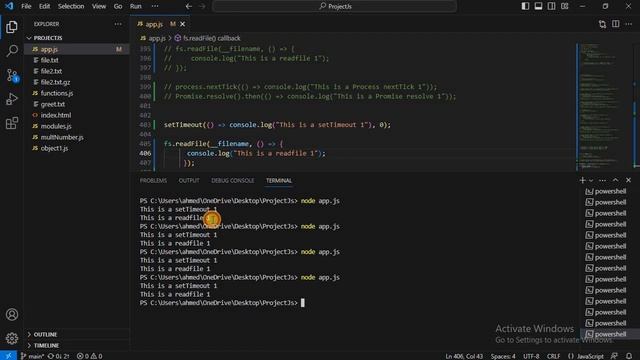640x360 pixels.
Task: Toggle secondary side bar layout icon
Action: (551, 6)
